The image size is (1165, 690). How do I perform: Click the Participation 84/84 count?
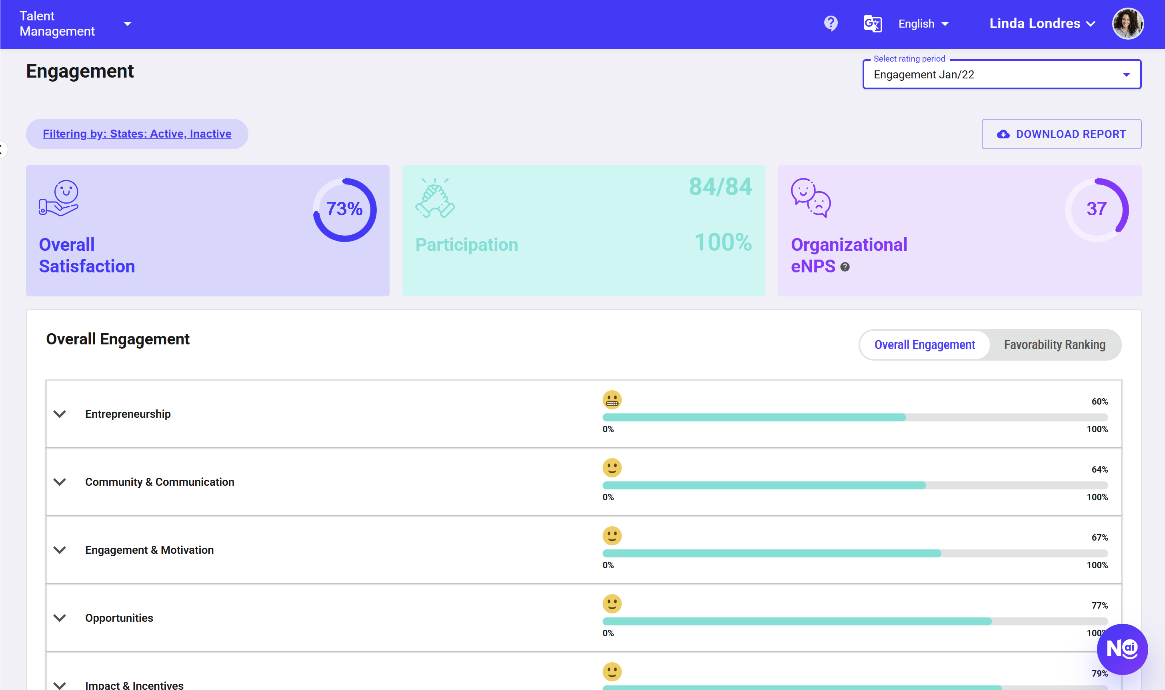pyautogui.click(x=720, y=186)
